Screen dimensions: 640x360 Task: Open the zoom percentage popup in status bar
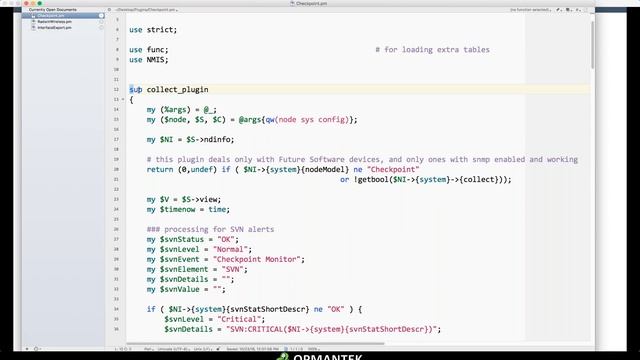point(313,349)
